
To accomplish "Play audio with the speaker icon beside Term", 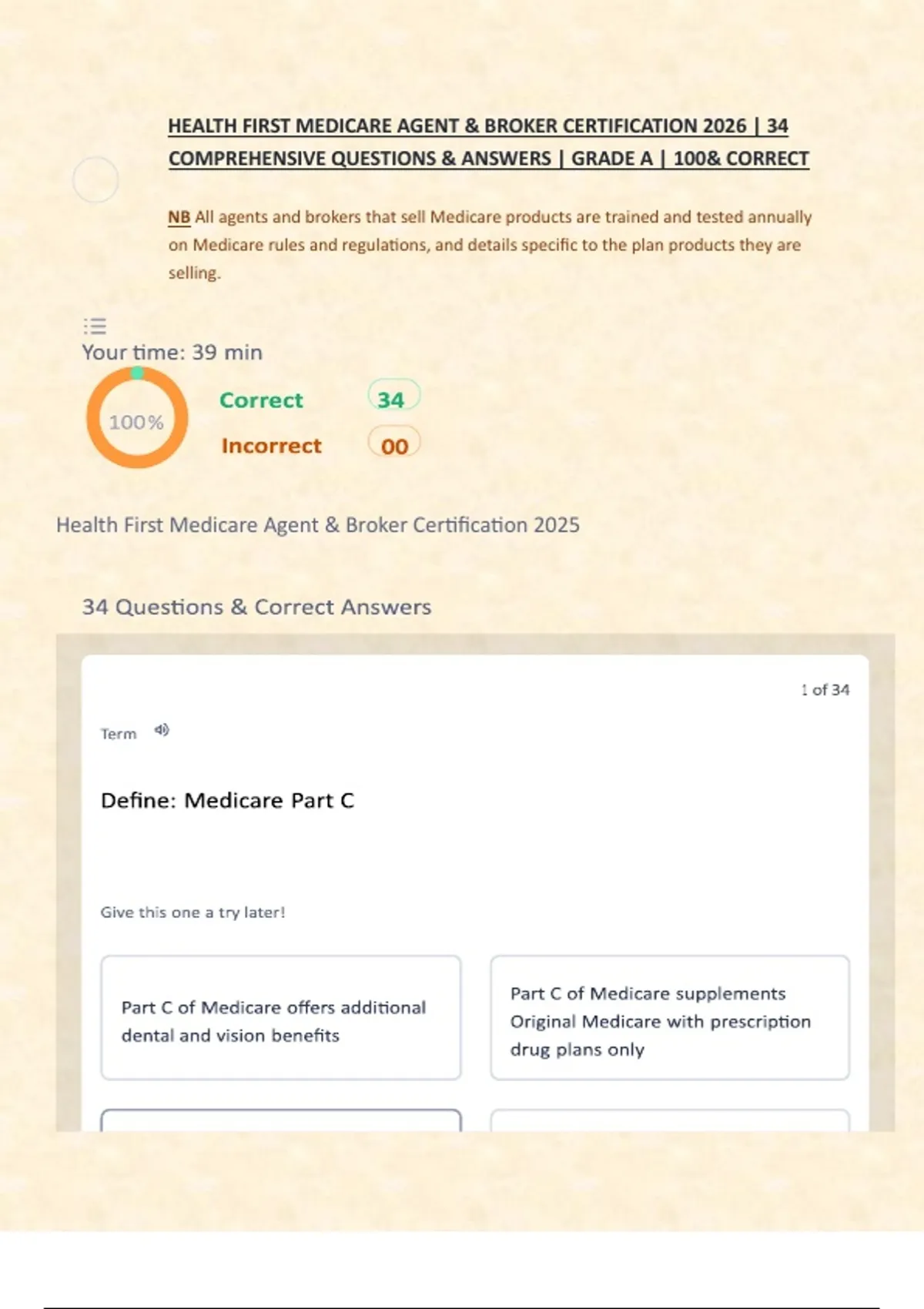I will [x=162, y=730].
